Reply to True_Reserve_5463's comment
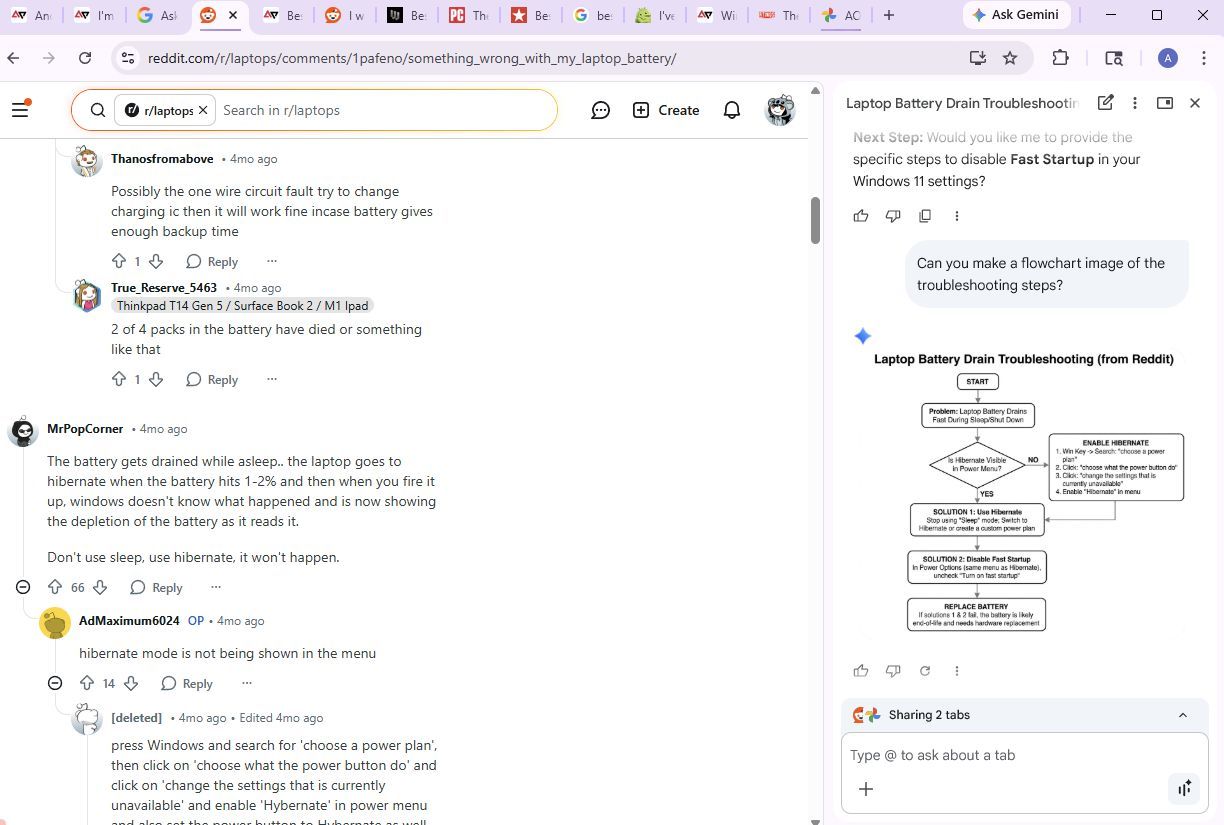 (212, 379)
